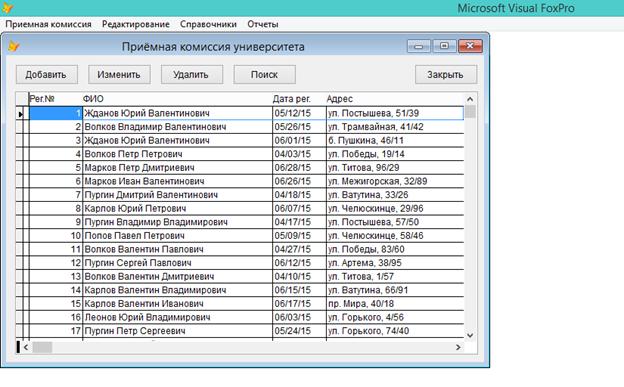Click the address cell ул. Горького, 4/56
The width and height of the screenshot is (624, 387).
coord(395,317)
